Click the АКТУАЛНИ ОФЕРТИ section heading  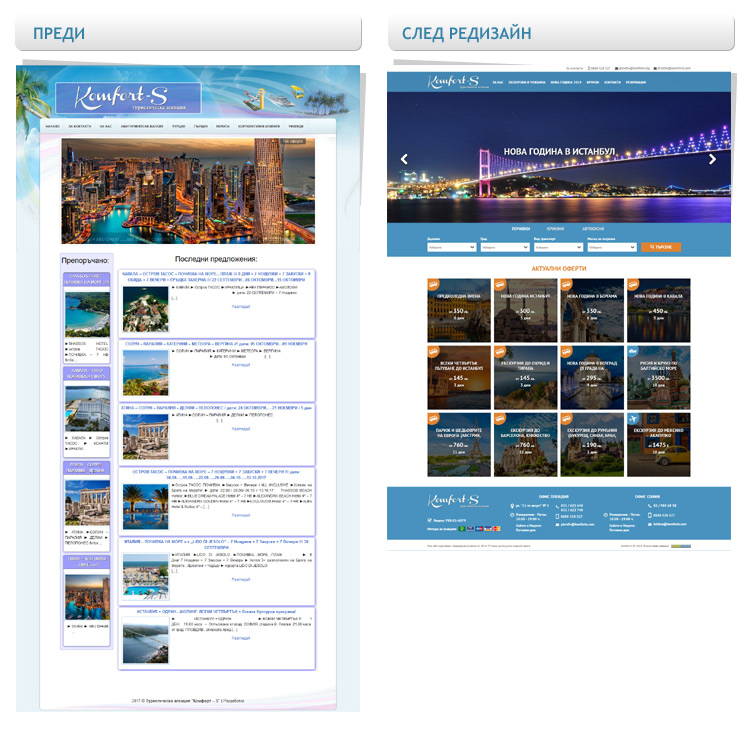tap(559, 268)
